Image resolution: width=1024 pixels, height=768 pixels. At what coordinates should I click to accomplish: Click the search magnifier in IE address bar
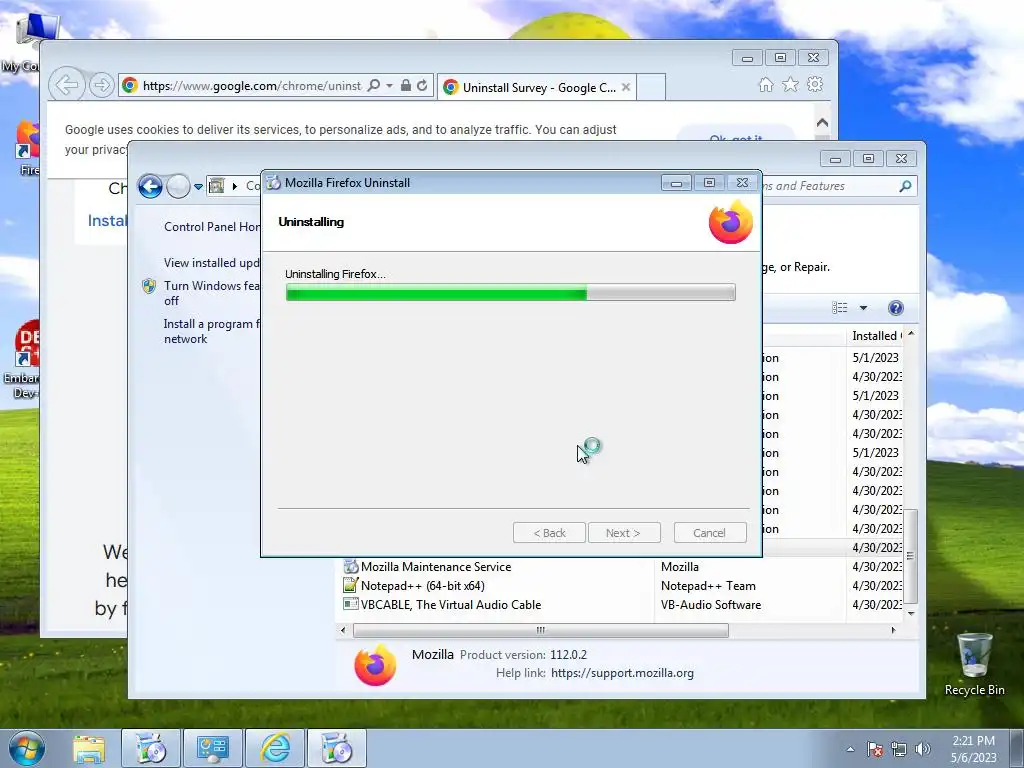[x=374, y=86]
